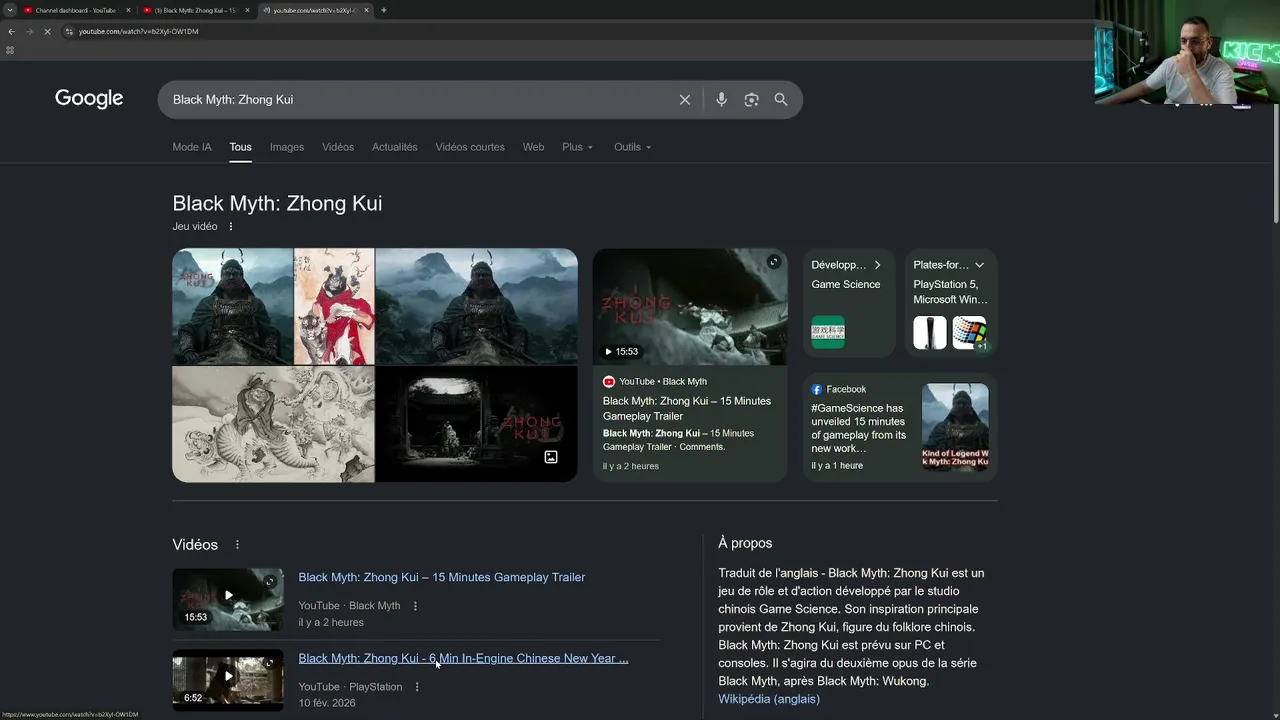Open the 6:52 PlayStation video thumbnail

tap(228, 680)
